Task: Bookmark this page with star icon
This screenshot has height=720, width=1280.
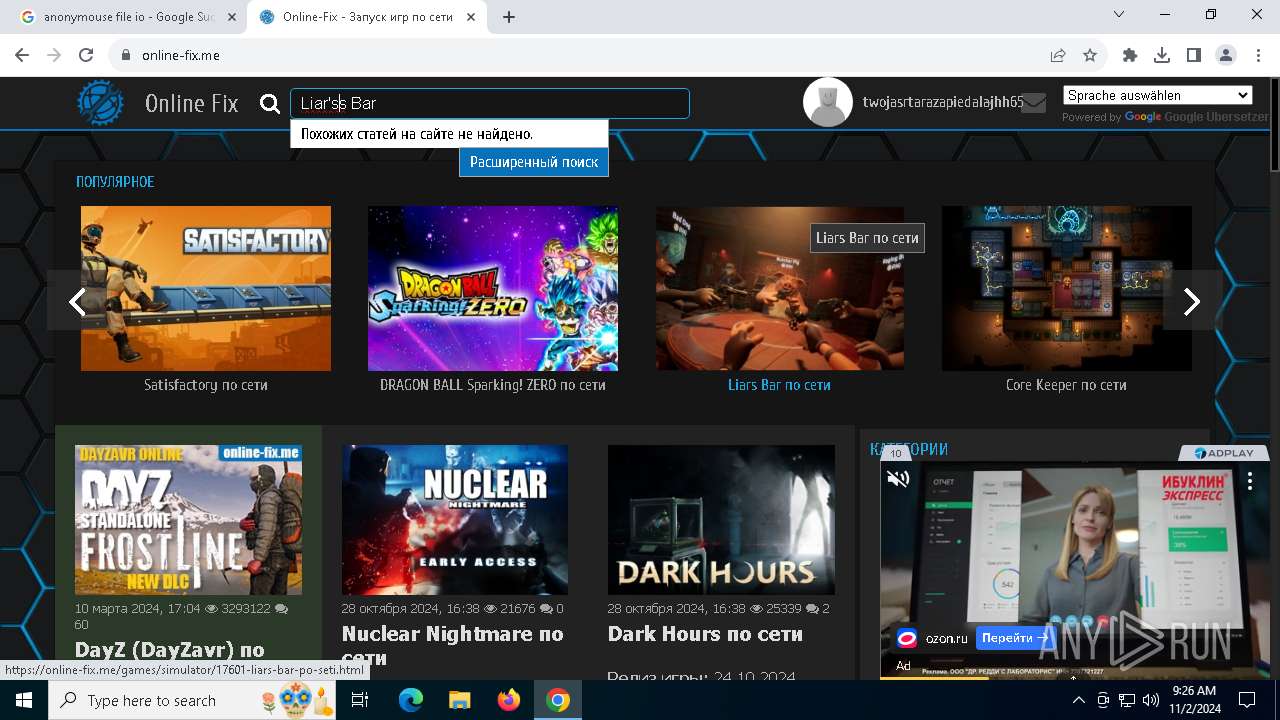Action: [x=1090, y=56]
